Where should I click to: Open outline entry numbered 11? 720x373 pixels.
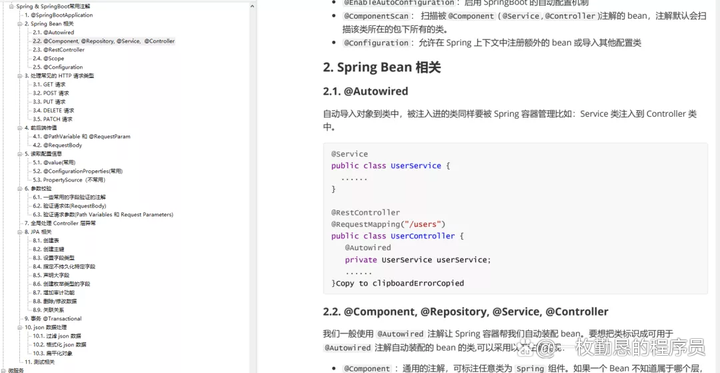coord(39,362)
